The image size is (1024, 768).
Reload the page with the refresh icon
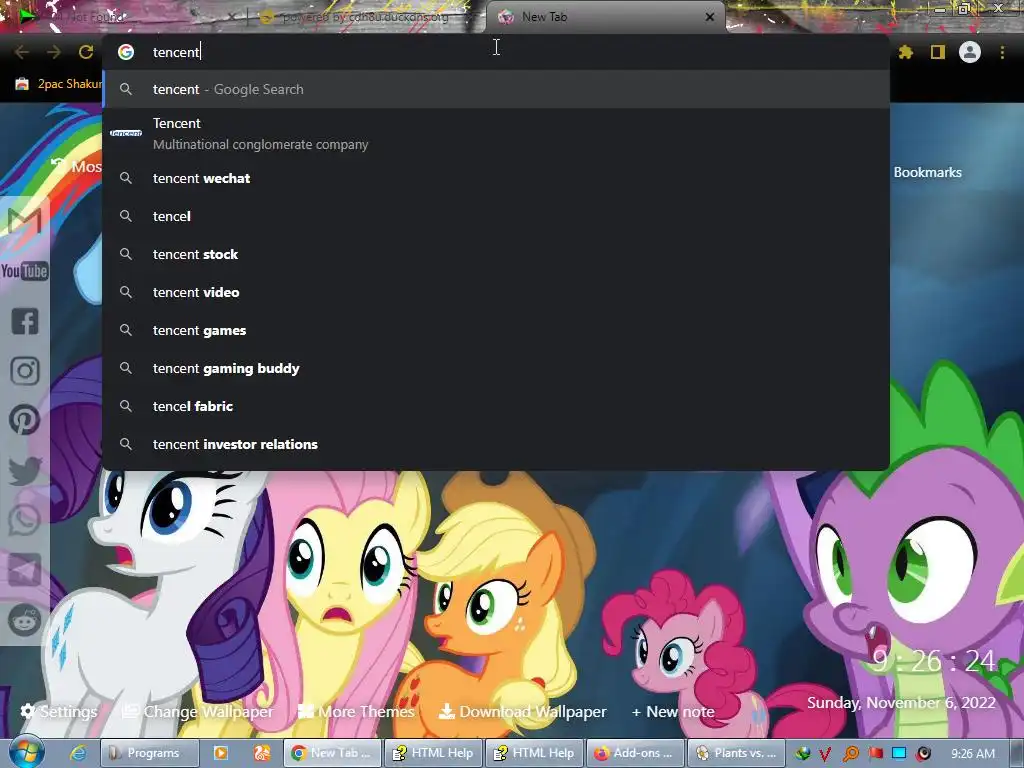click(86, 52)
